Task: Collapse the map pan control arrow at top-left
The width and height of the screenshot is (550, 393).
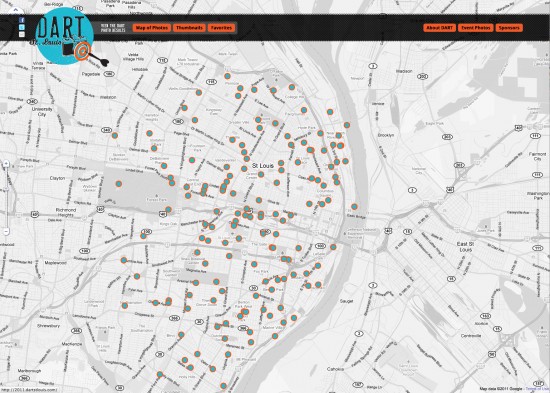Action: point(15,10)
